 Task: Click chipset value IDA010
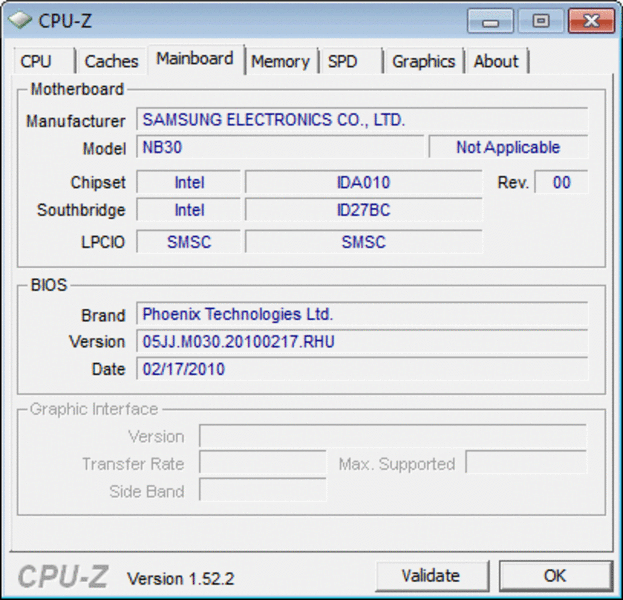point(364,182)
